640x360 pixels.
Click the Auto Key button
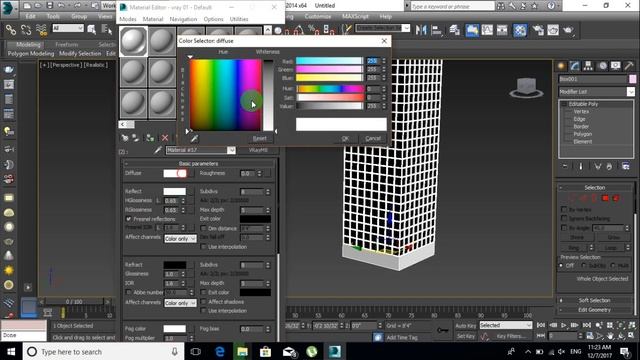coord(466,326)
